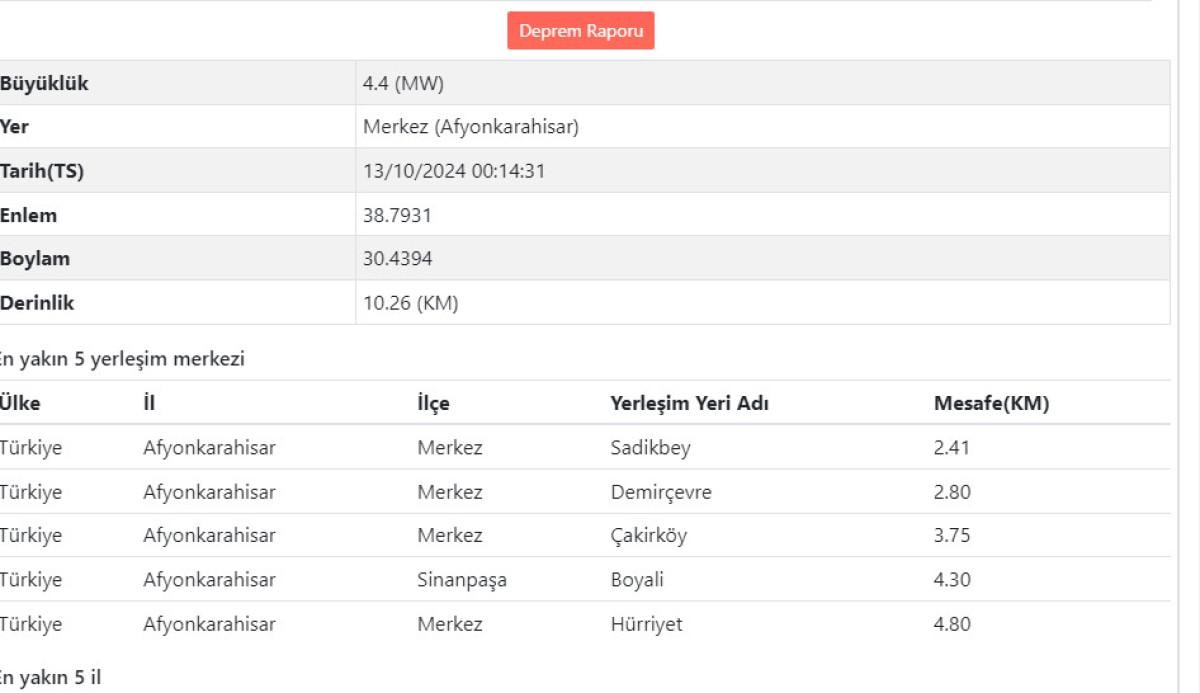Click the Boyali settlement name
This screenshot has width=1200, height=693.
pos(637,580)
